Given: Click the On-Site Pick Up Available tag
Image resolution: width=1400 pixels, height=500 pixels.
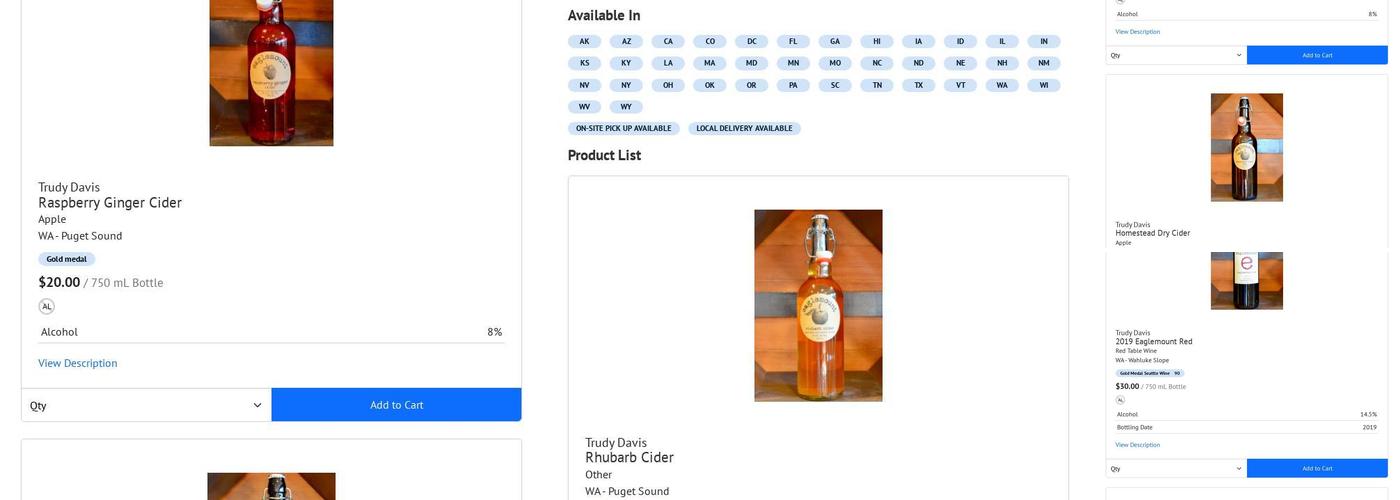Looking at the screenshot, I should [623, 128].
